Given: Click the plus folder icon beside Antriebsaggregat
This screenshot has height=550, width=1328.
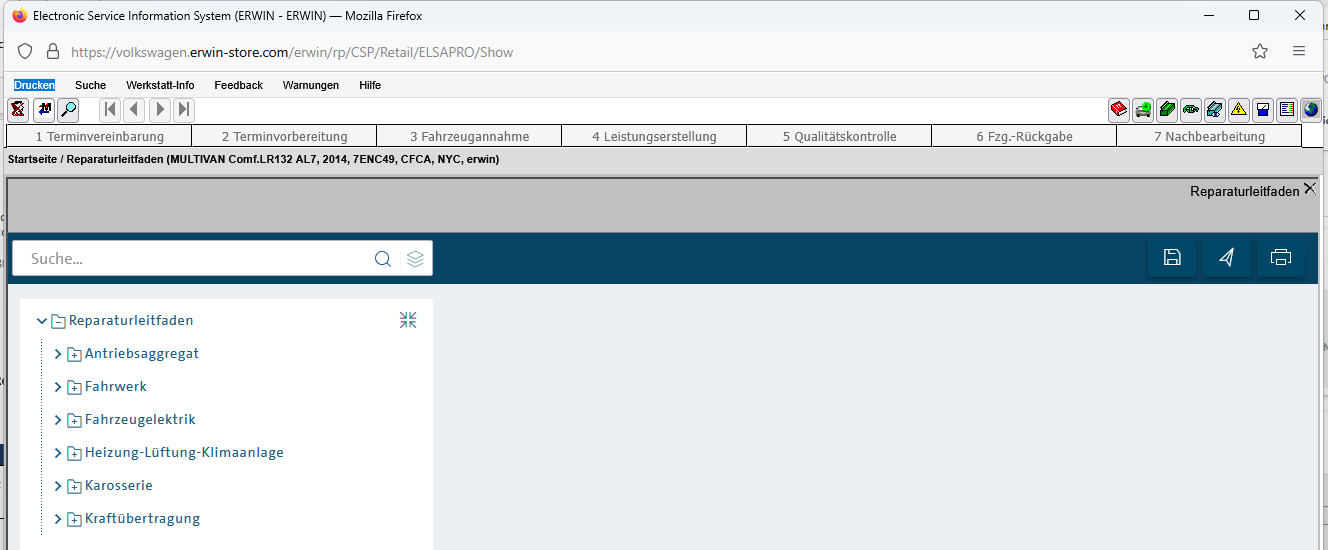Looking at the screenshot, I should pos(74,354).
